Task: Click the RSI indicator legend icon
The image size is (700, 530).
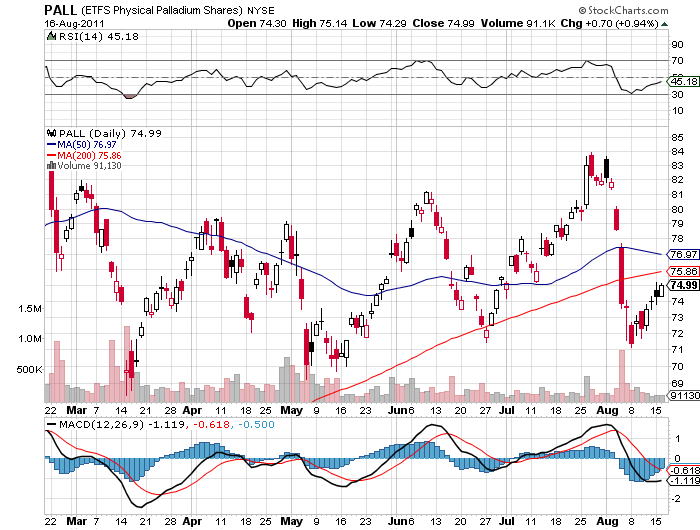Action: 51,36
